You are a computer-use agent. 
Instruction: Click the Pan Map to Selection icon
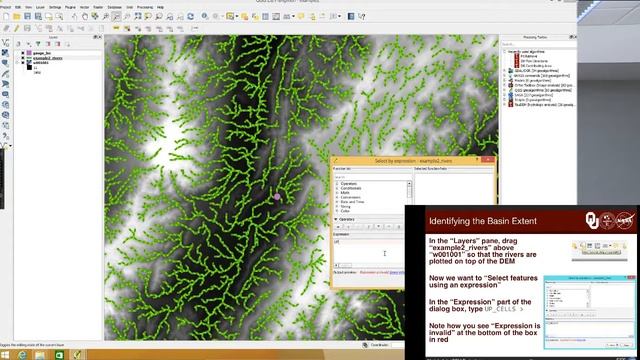pyautogui.click(x=95, y=17)
